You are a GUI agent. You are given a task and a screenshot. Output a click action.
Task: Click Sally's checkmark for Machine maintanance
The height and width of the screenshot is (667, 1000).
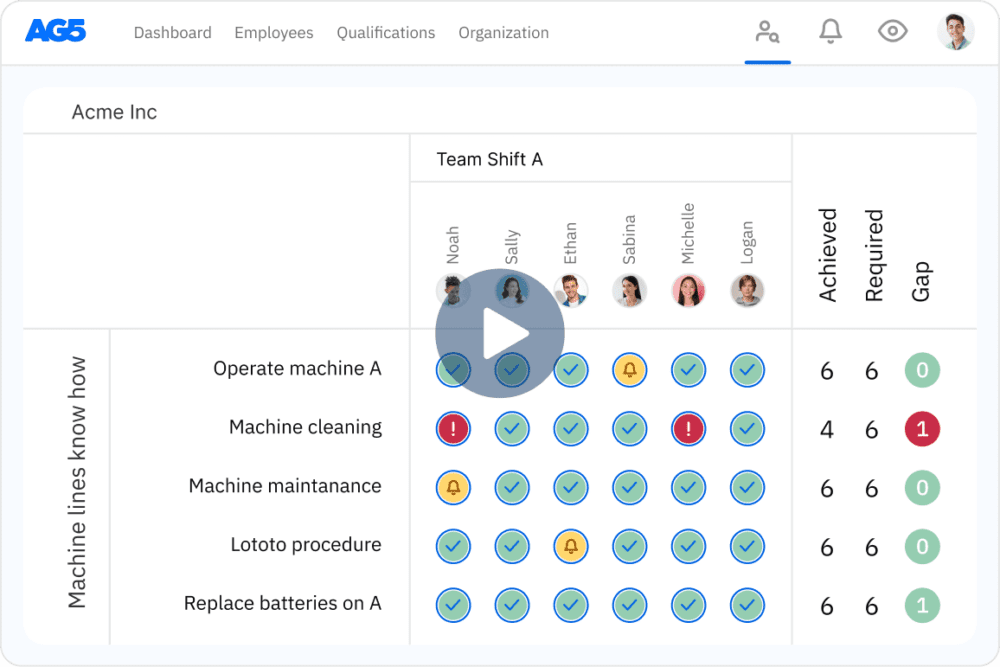512,487
